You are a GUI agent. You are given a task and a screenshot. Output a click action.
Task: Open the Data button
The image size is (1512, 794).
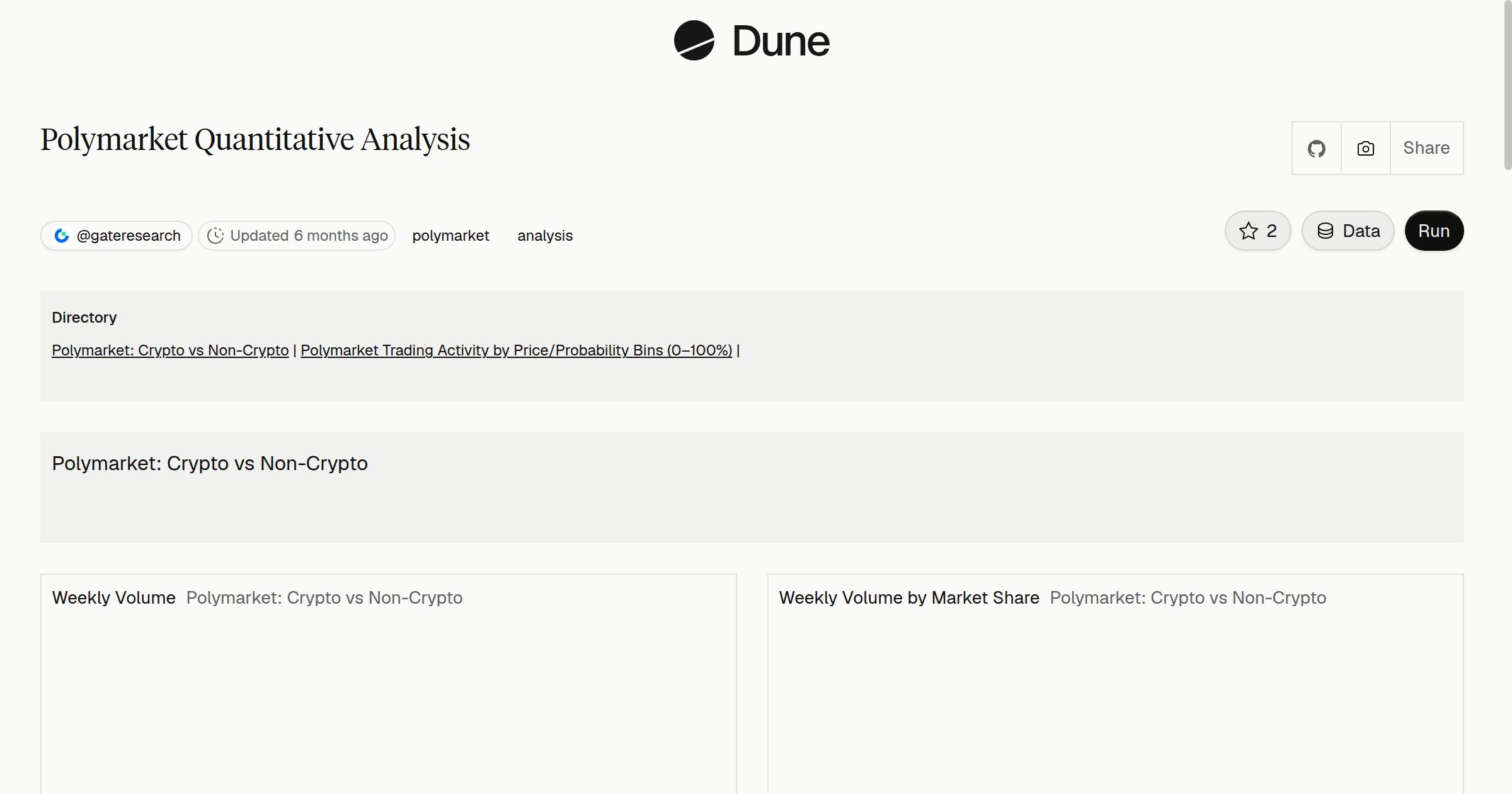[x=1348, y=231]
